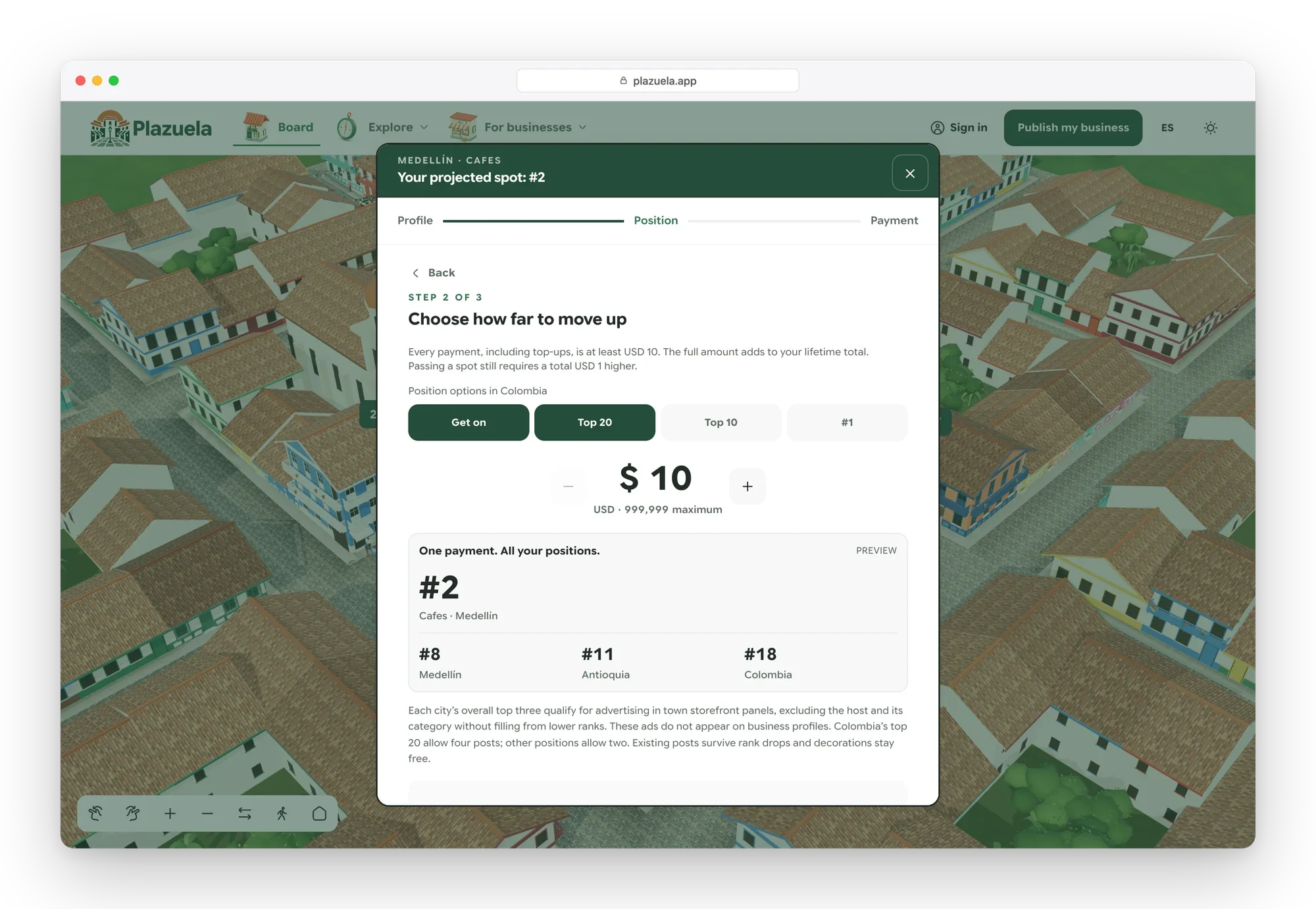Screen dimensions: 1316x909
Task: Increase the amount with plus stepper
Action: coord(747,486)
